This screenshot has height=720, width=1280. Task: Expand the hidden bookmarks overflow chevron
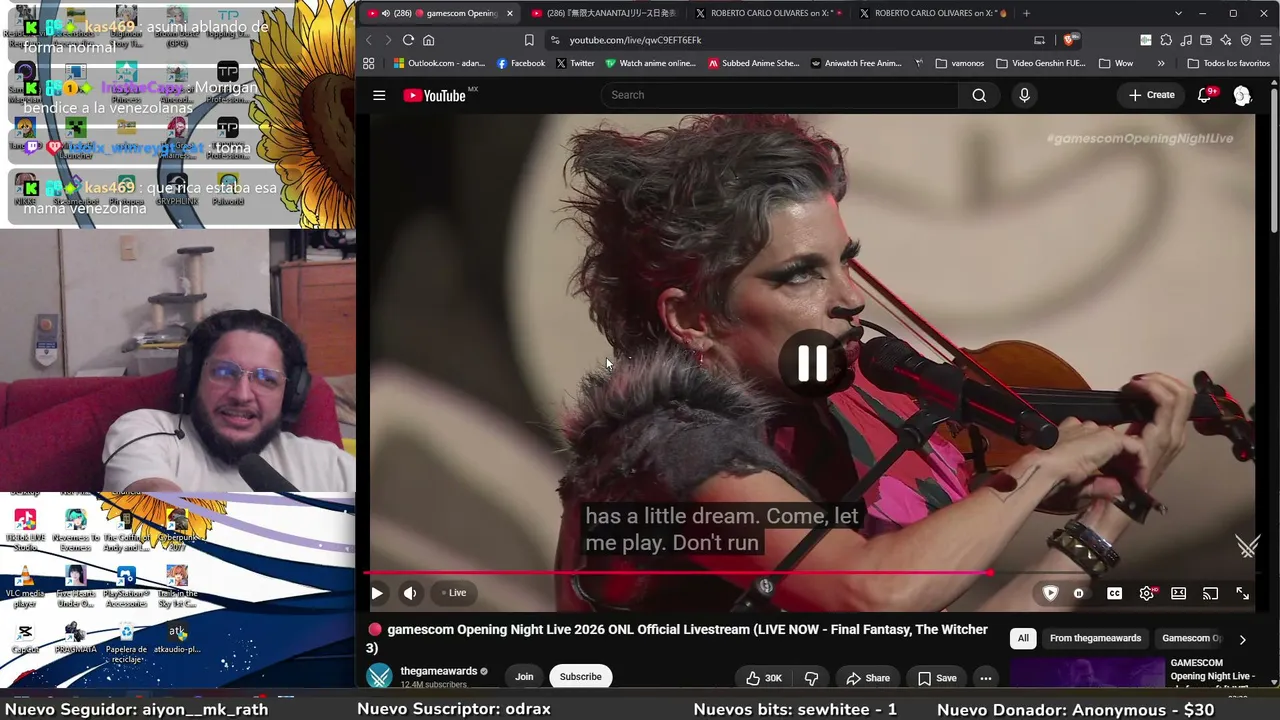pos(1161,63)
